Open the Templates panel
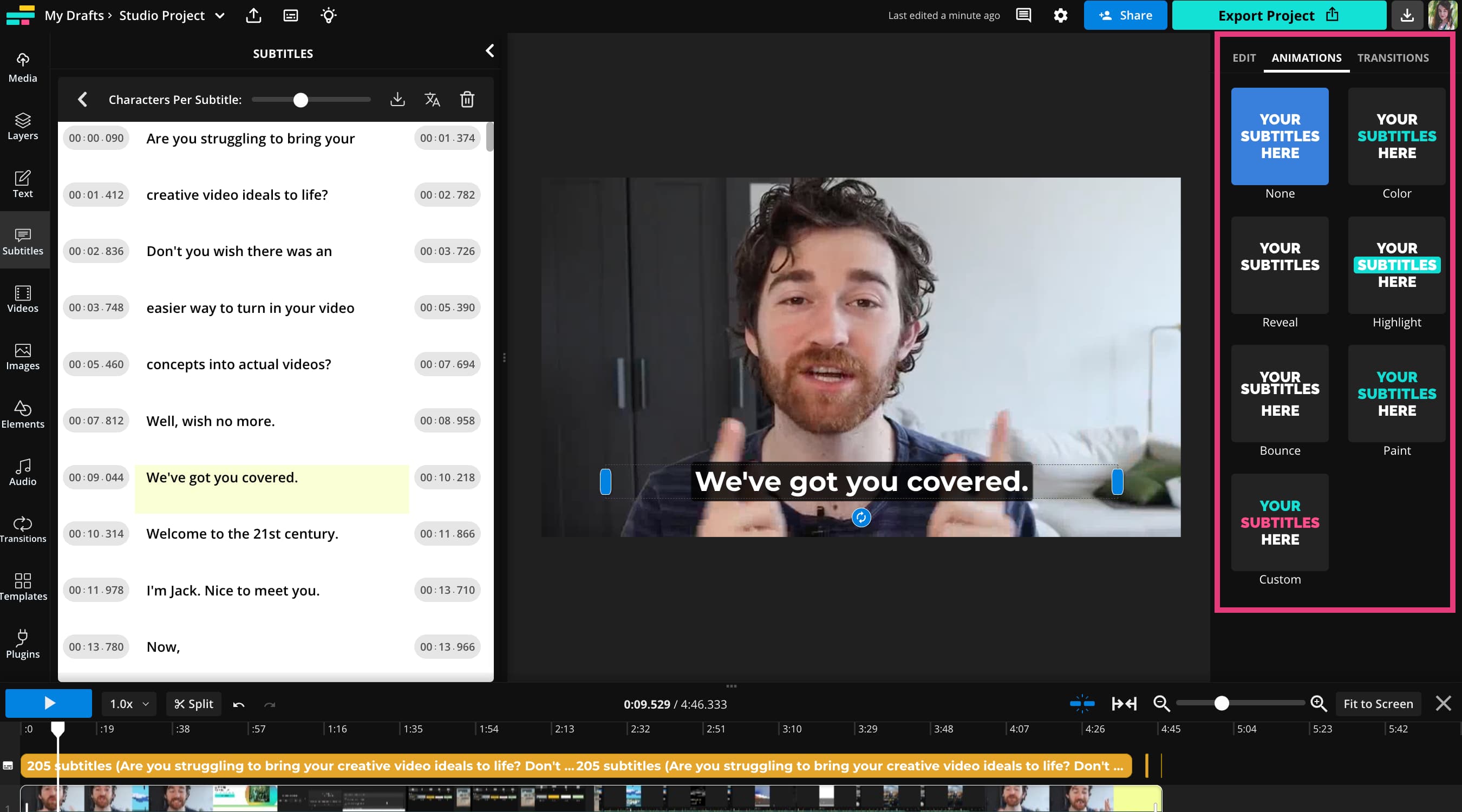This screenshot has width=1462, height=812. click(x=23, y=587)
